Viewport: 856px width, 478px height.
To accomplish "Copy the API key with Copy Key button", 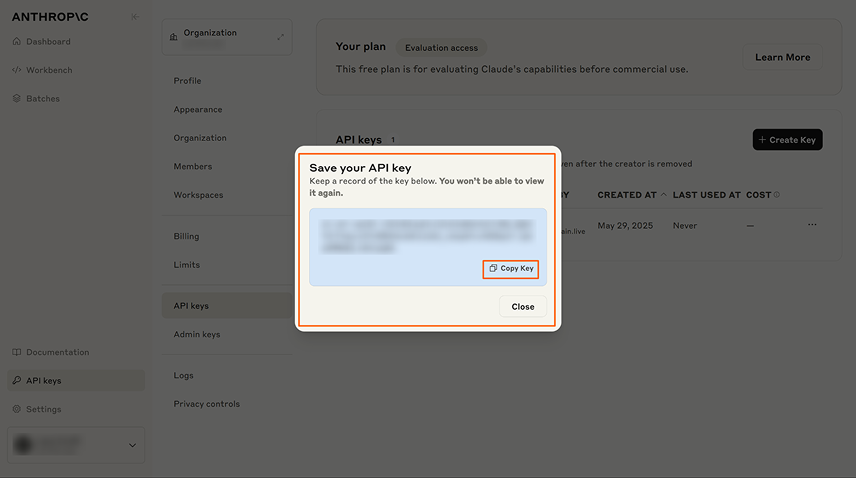I will (x=511, y=268).
